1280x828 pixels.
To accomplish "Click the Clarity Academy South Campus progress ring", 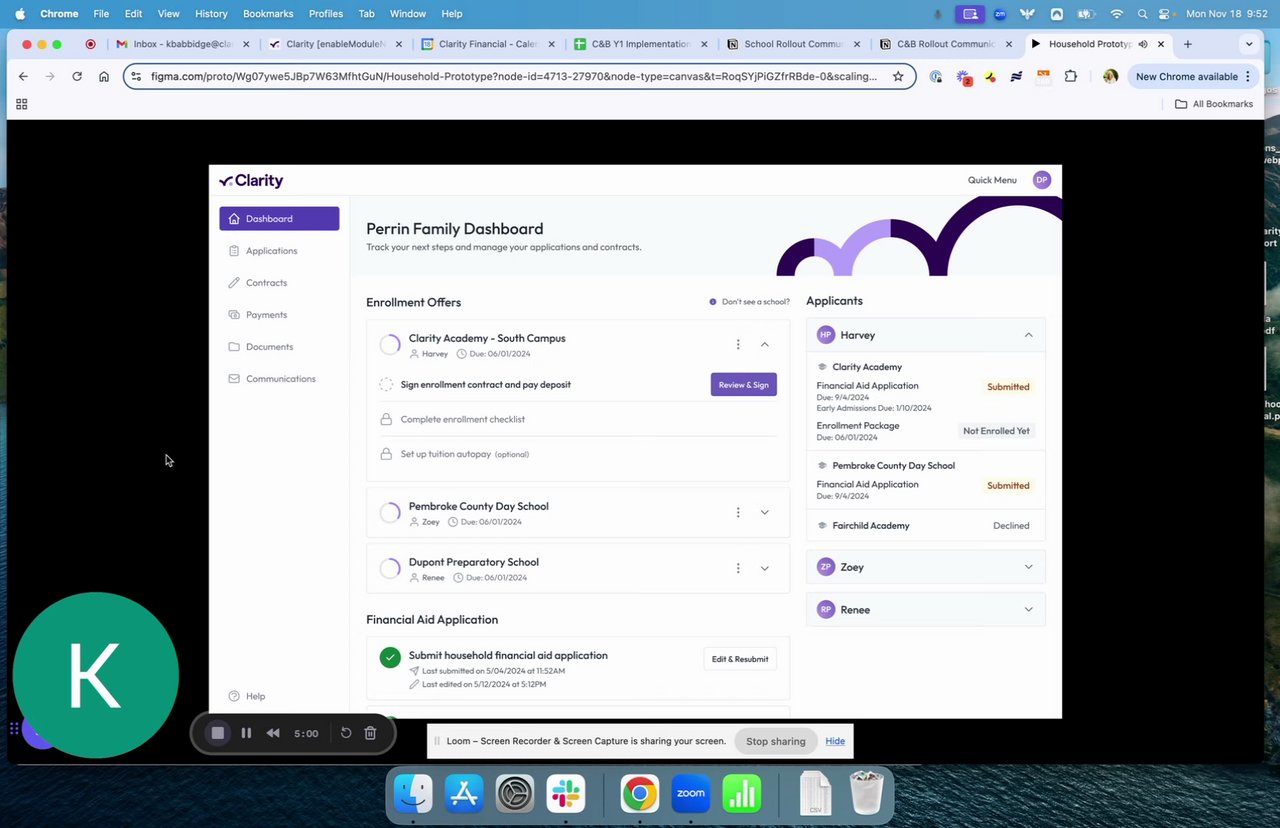I will click(390, 345).
